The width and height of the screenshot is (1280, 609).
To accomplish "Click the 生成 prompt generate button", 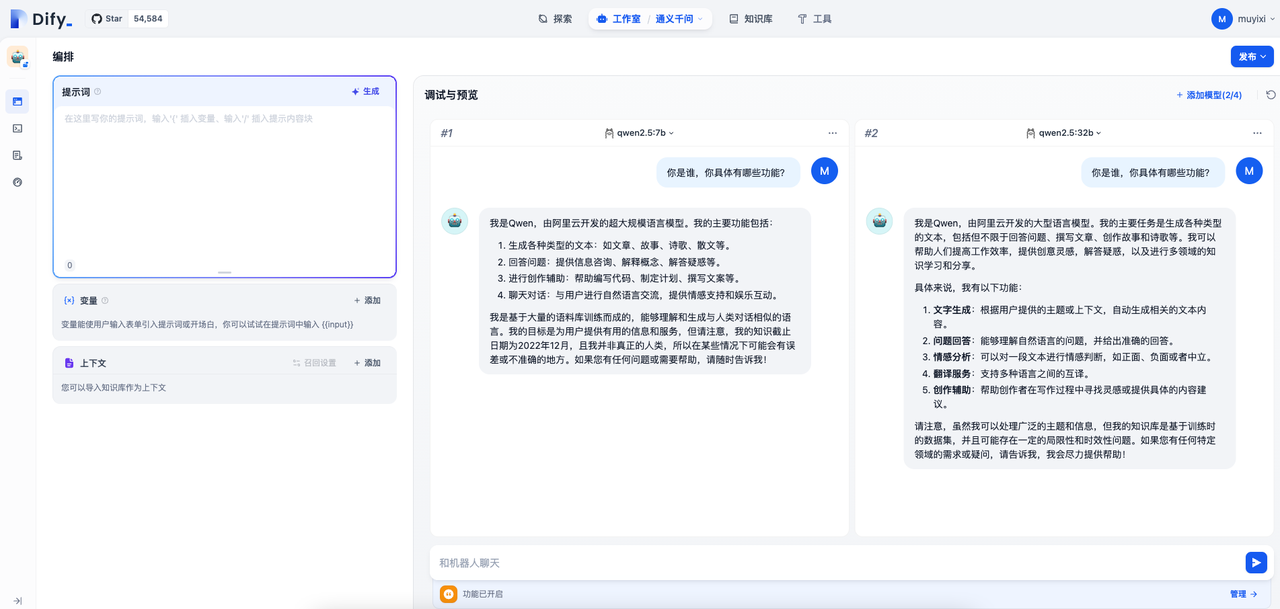I will click(365, 92).
